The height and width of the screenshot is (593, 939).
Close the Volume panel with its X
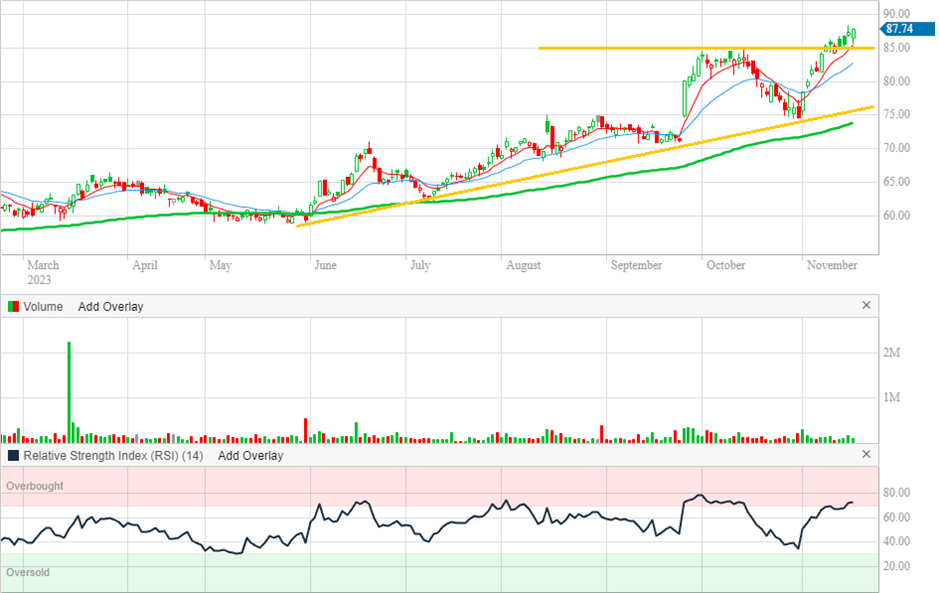(866, 306)
